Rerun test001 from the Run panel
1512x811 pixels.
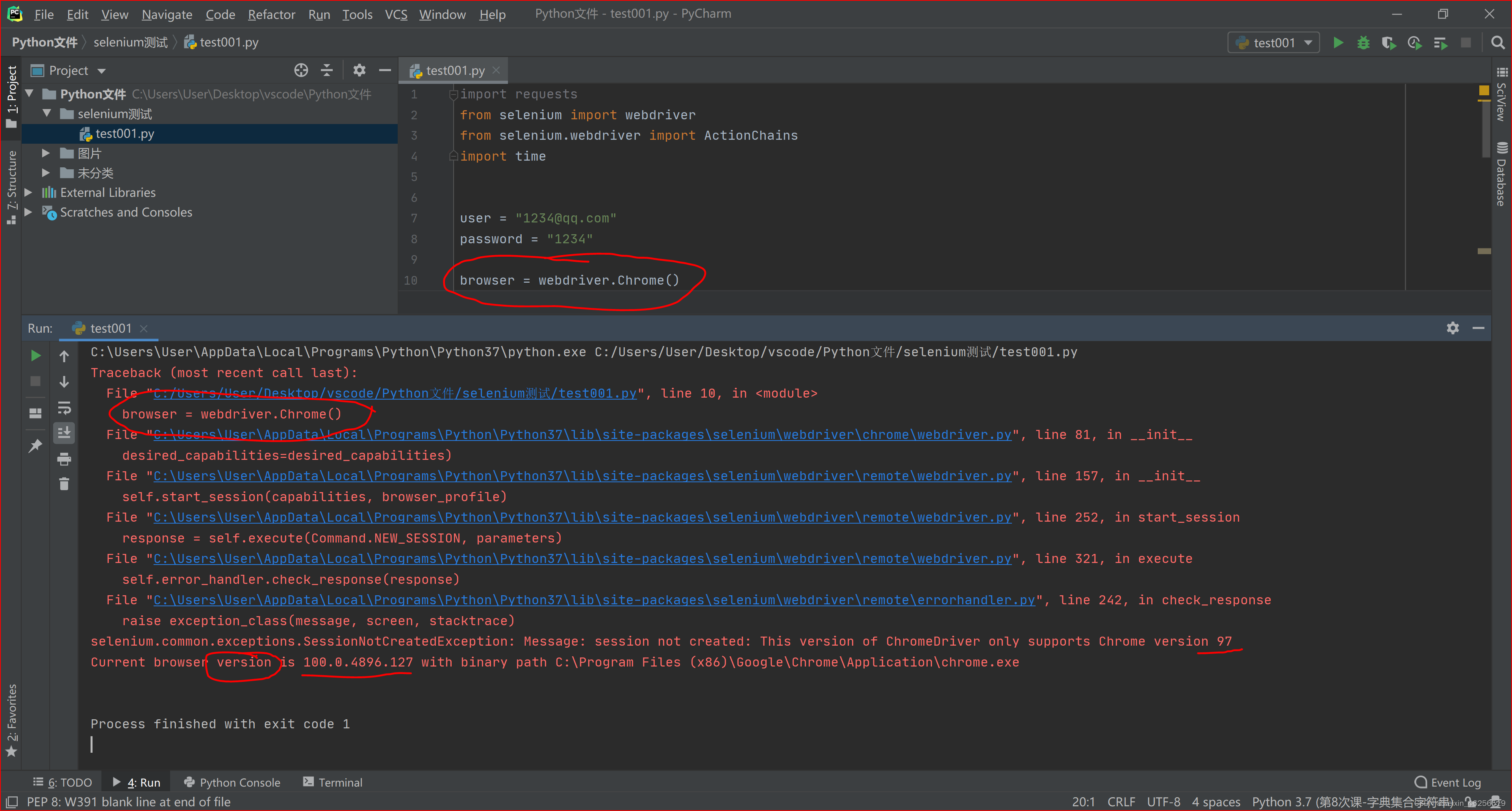coord(35,356)
